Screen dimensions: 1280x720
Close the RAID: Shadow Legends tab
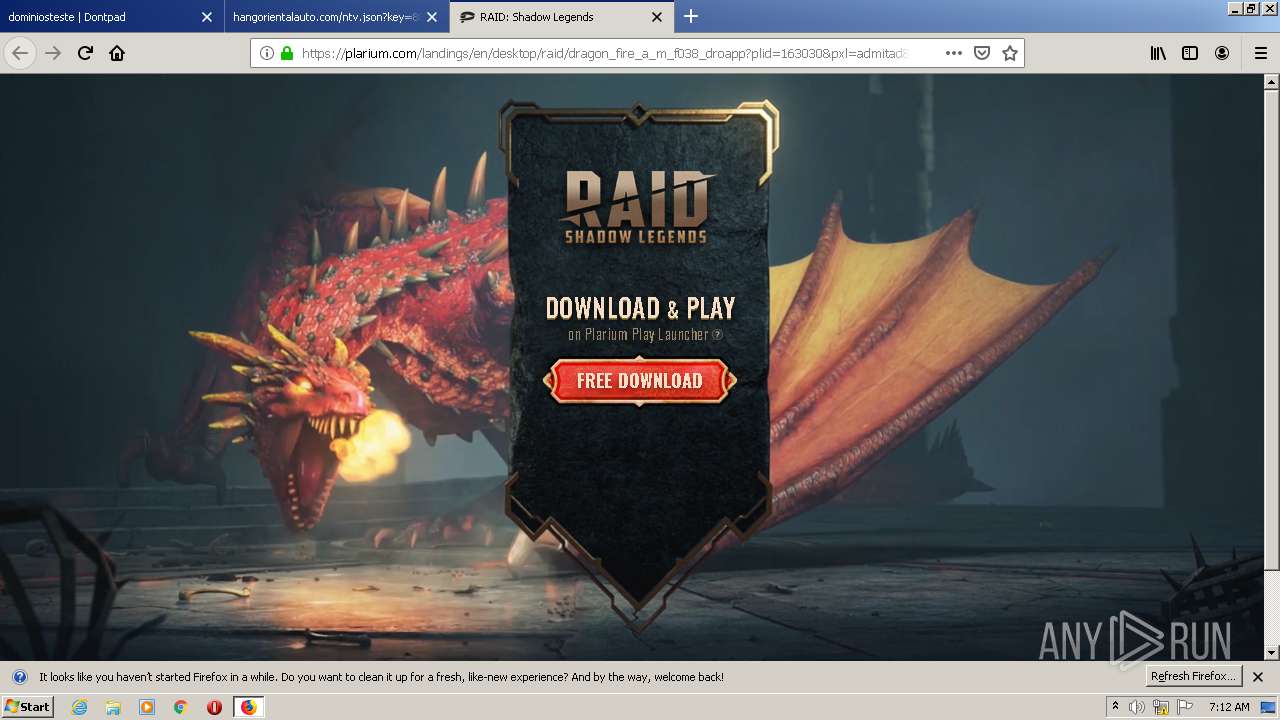click(657, 16)
